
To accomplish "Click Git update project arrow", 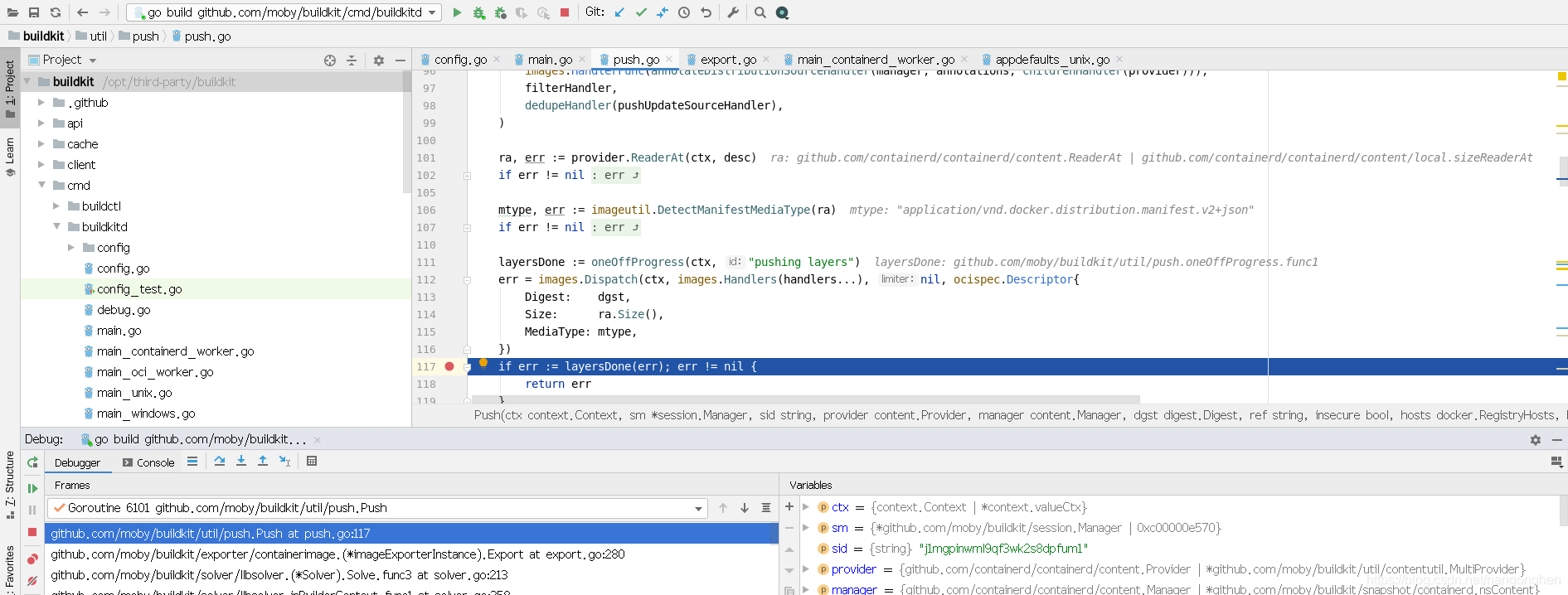I will (x=619, y=12).
